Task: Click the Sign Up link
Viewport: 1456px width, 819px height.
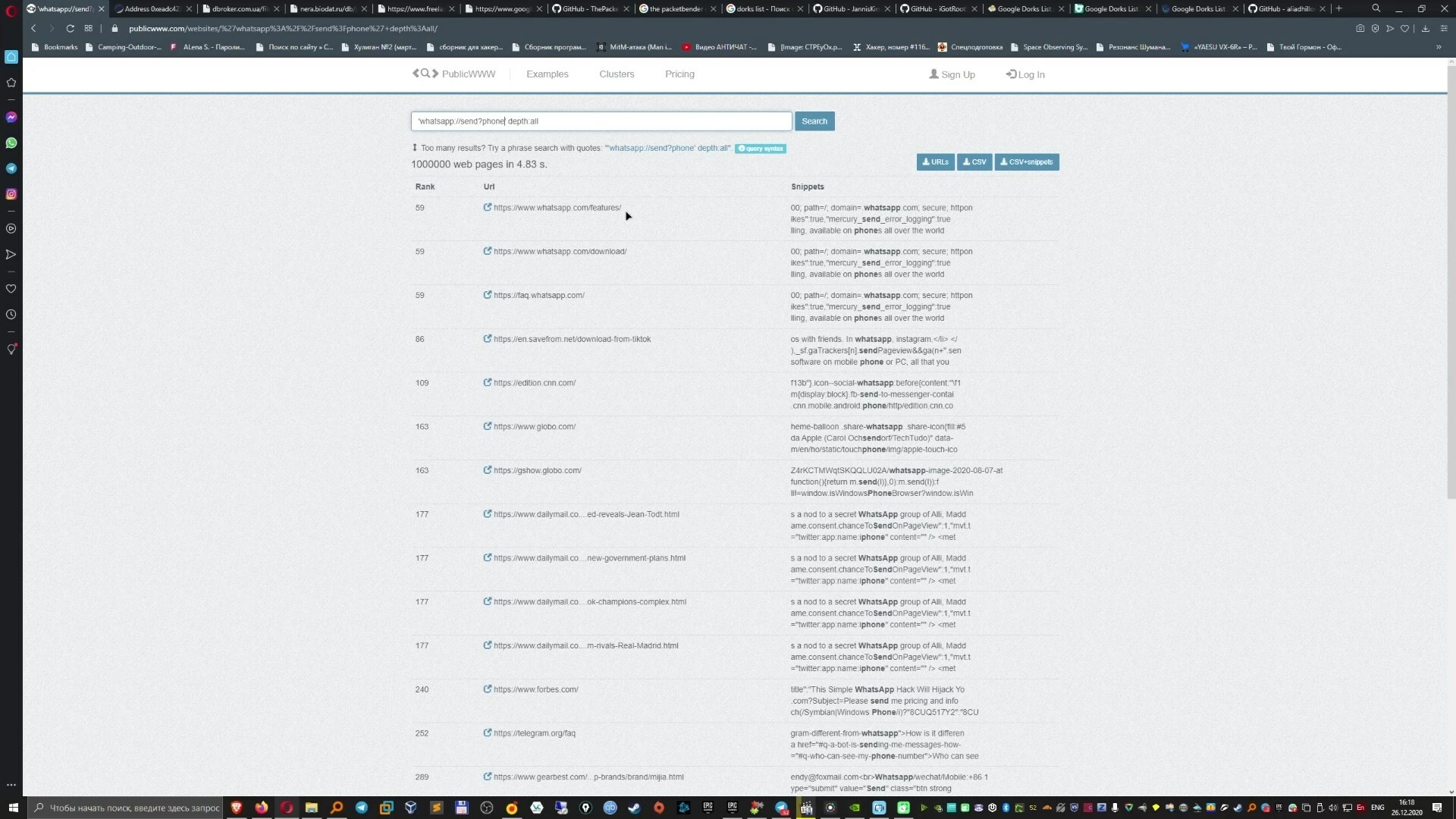Action: point(952,74)
